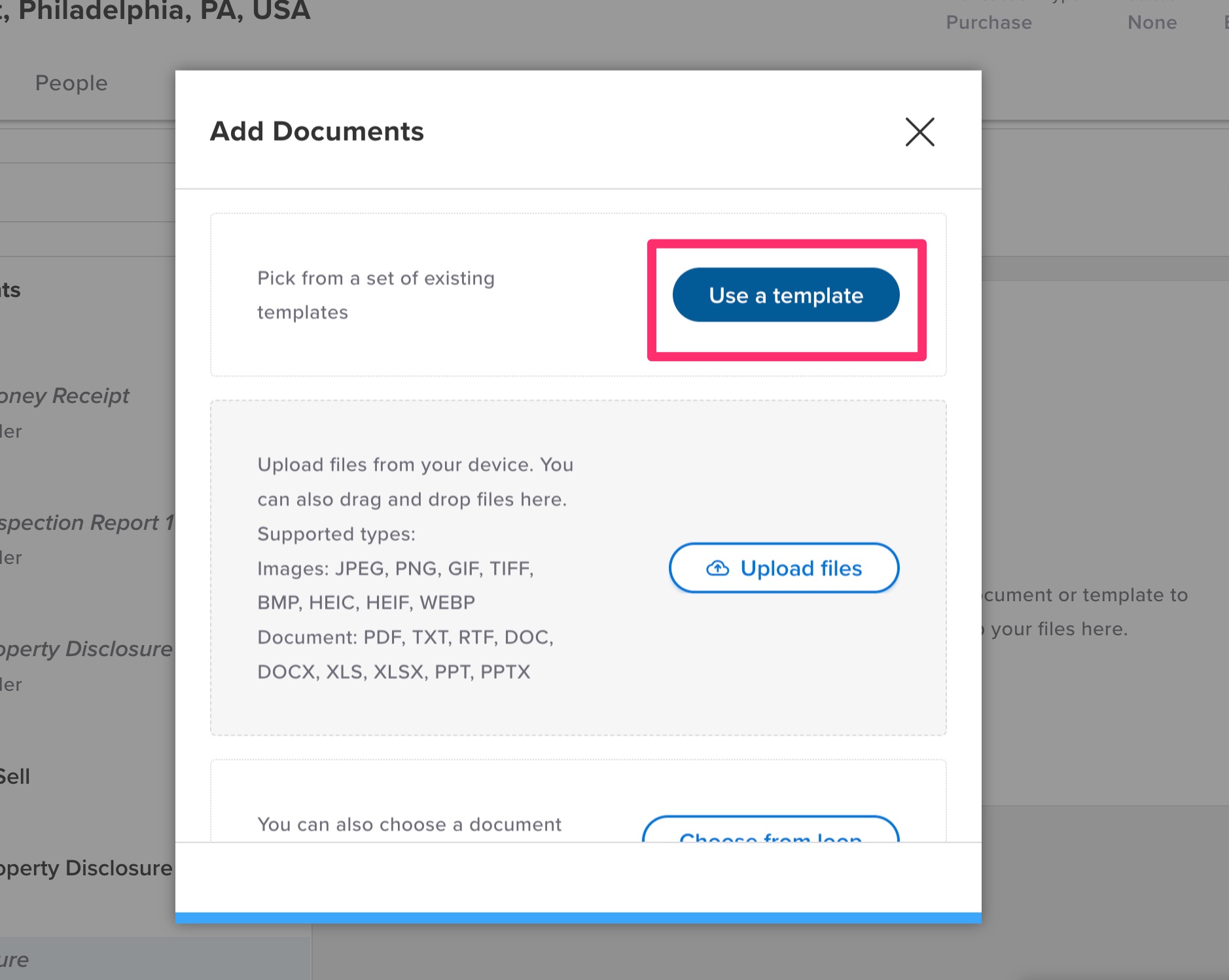Open the Inspection Report 1 document
1229x980 pixels.
(85, 522)
